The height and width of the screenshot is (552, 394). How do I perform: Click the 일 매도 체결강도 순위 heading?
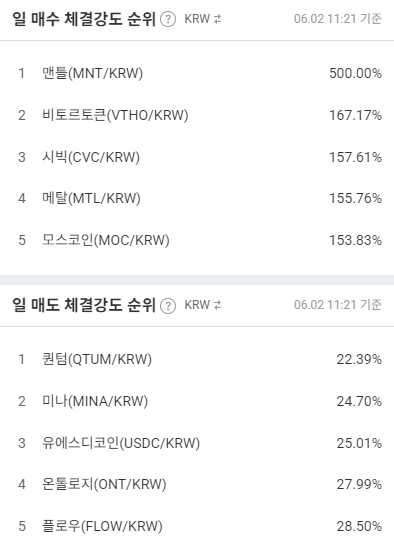click(x=84, y=305)
